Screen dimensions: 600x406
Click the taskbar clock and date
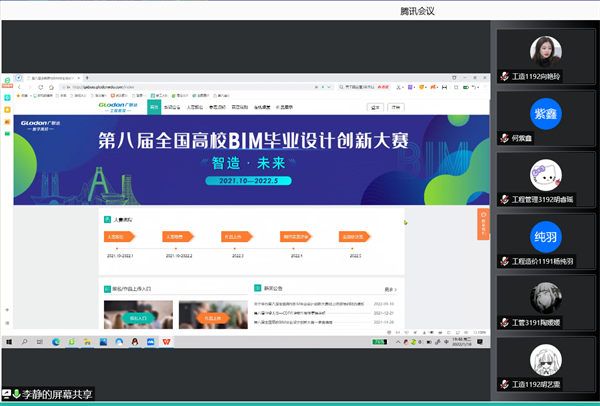pyautogui.click(x=461, y=342)
